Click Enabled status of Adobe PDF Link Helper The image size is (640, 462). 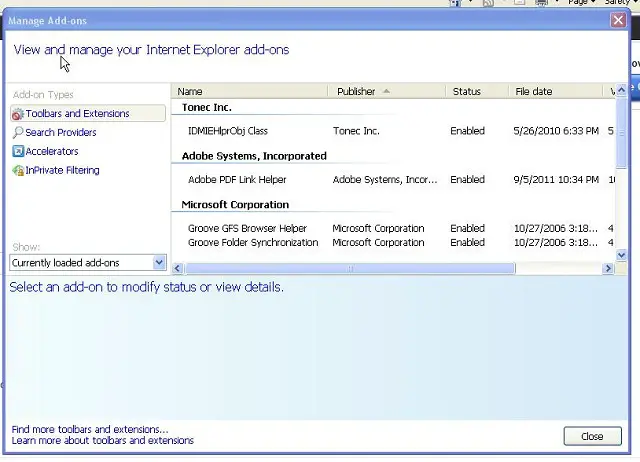(x=467, y=180)
